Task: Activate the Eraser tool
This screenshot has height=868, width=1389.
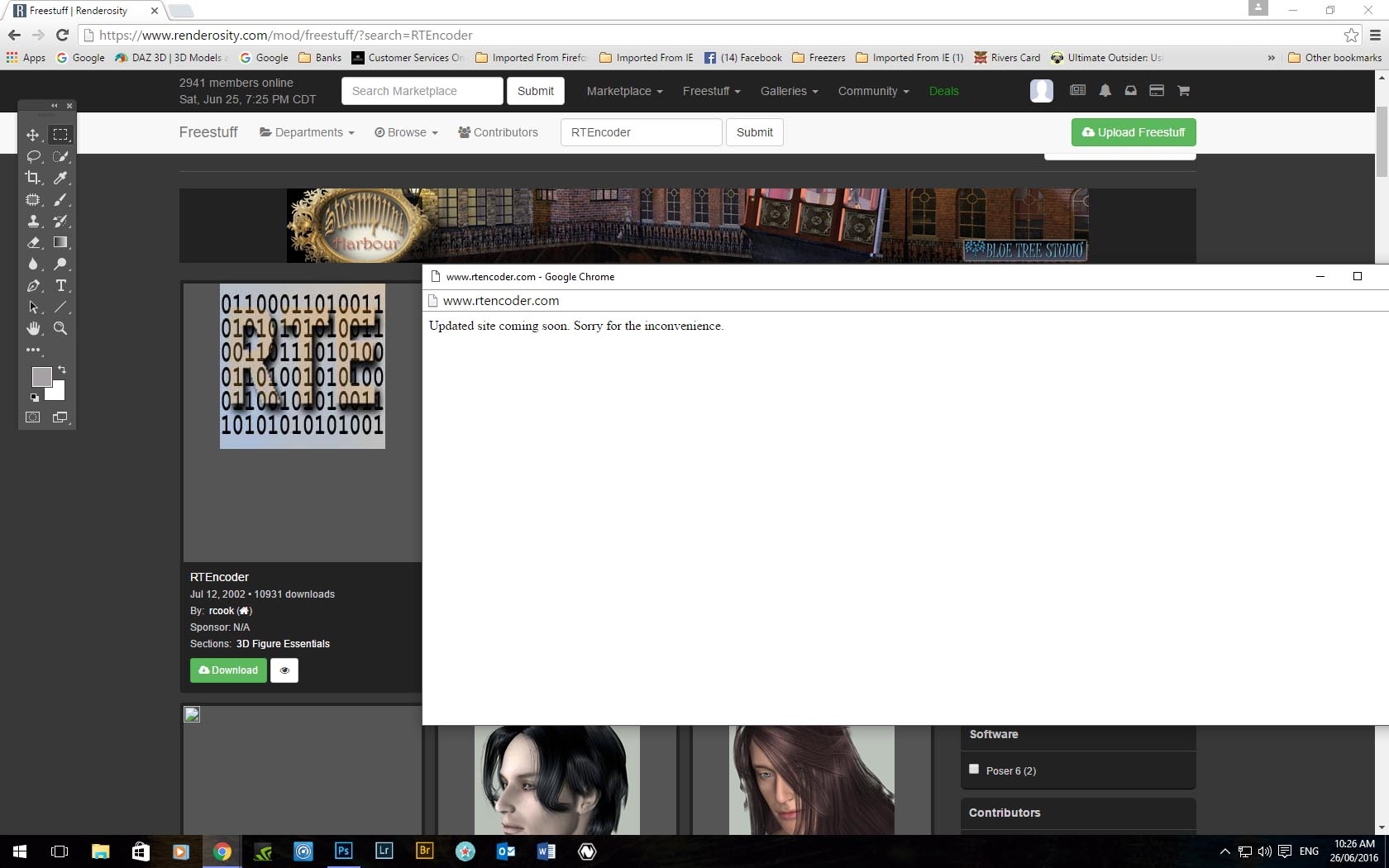Action: pos(33,242)
